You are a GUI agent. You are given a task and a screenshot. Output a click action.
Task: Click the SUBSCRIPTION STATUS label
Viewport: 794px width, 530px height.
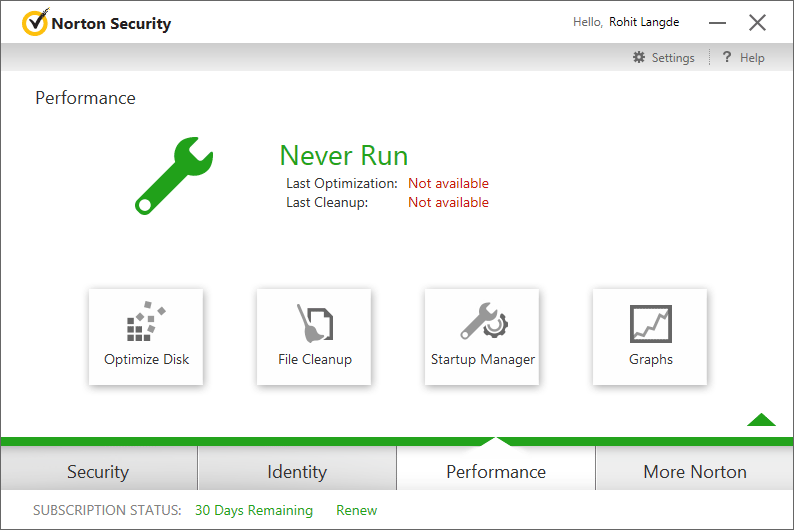[x=107, y=510]
